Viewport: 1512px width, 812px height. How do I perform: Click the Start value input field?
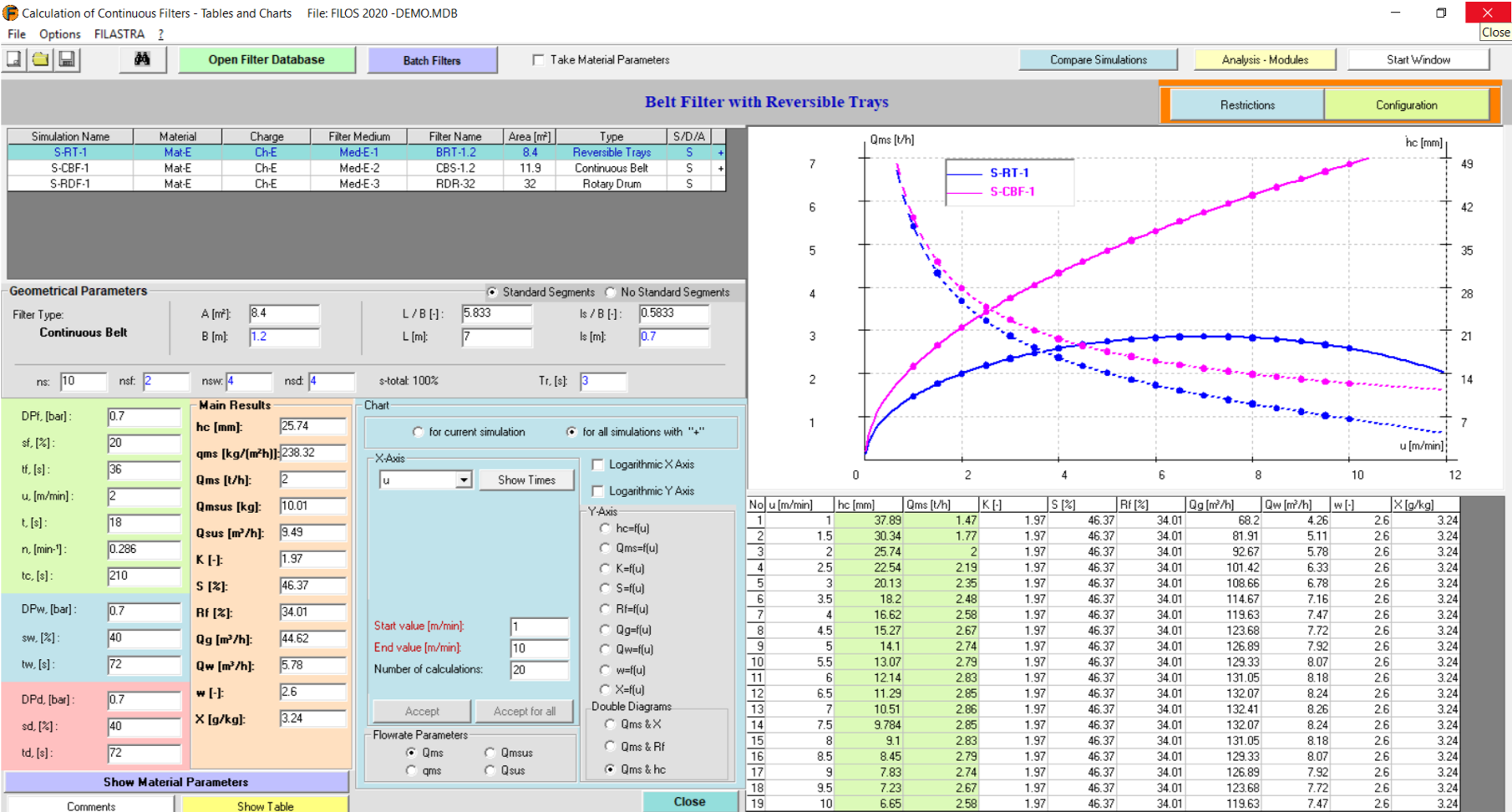click(x=539, y=627)
